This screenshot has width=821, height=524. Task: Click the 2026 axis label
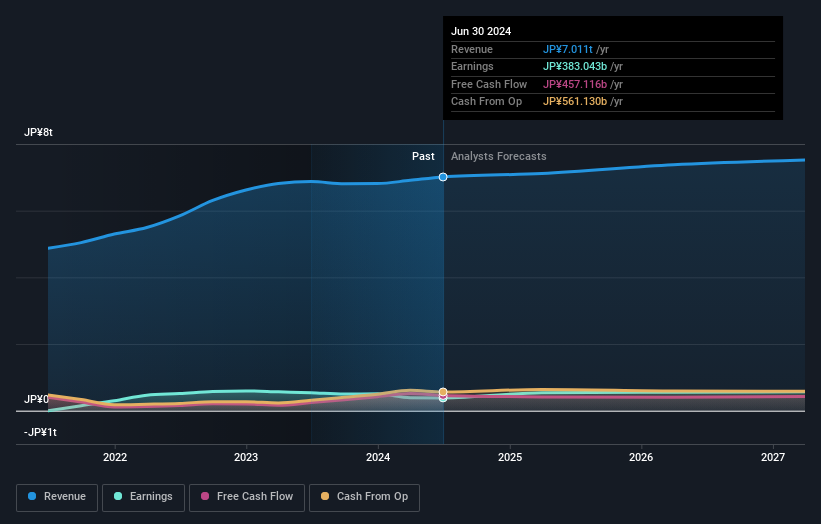641,457
